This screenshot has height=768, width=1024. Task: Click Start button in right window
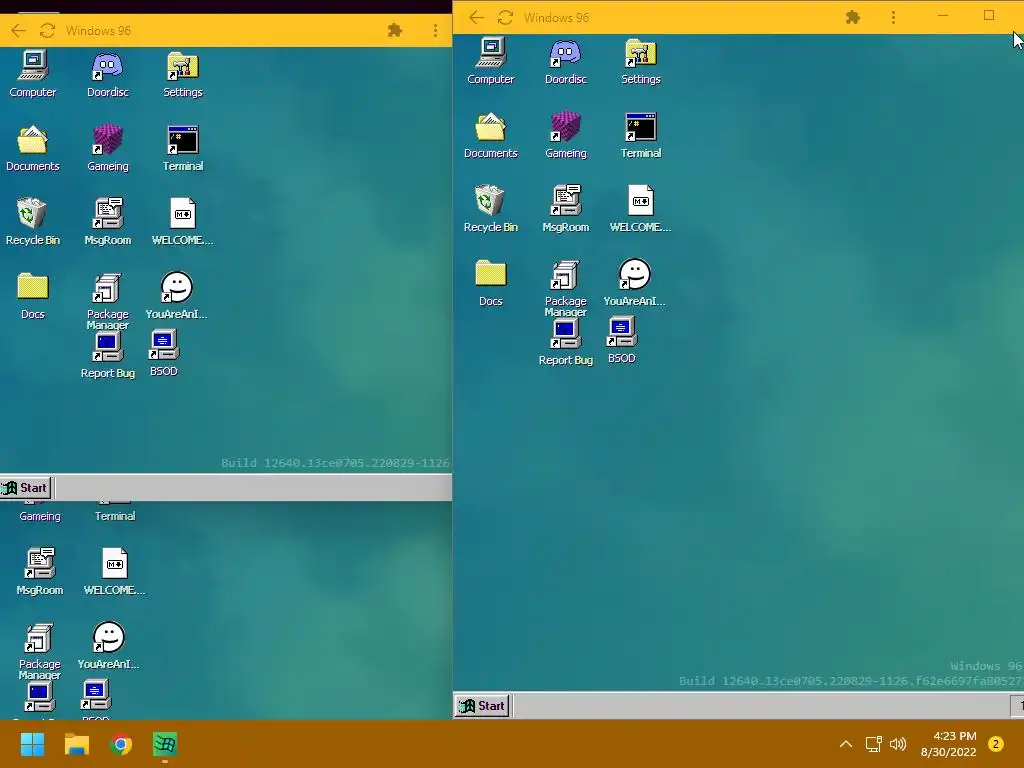click(483, 706)
